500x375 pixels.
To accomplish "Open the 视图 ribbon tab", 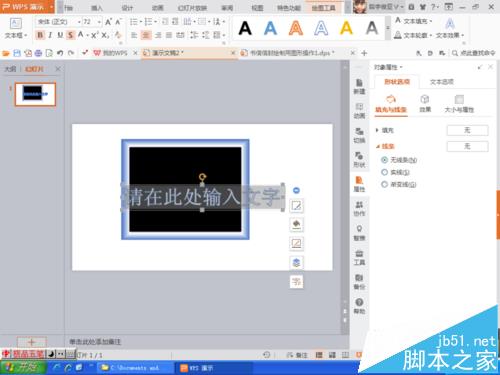I will click(257, 8).
